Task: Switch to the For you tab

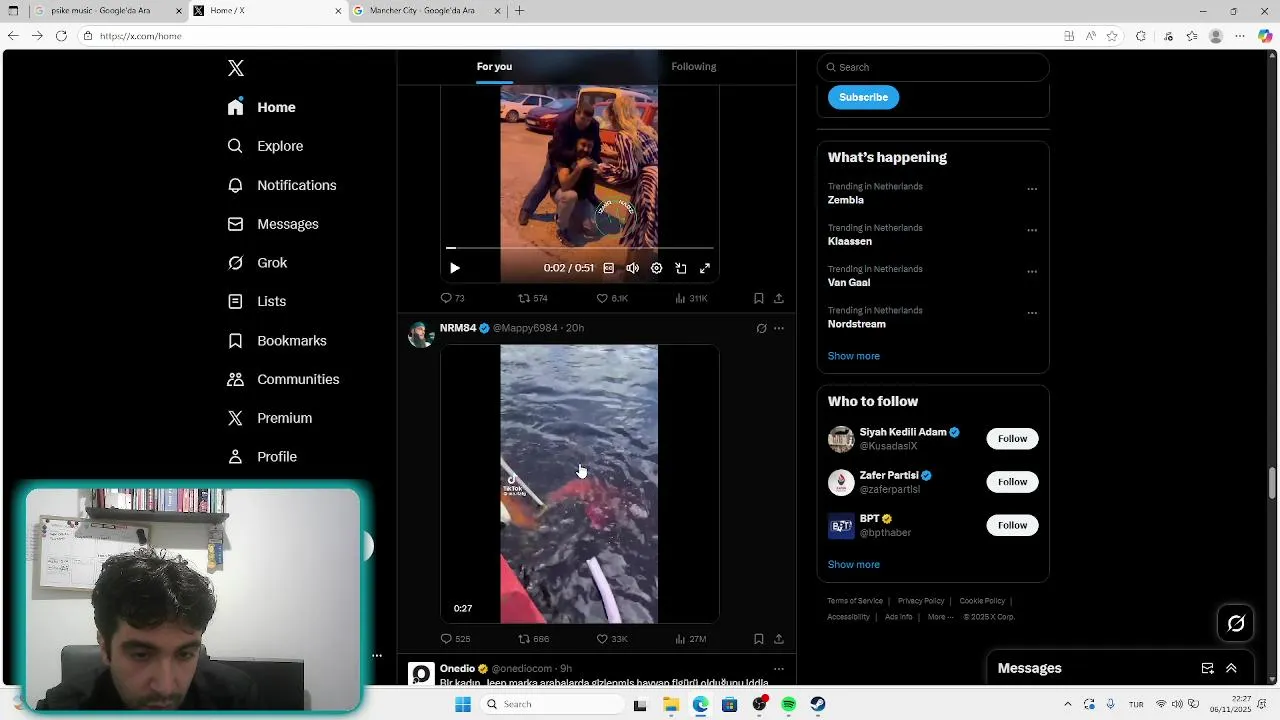Action: click(494, 67)
